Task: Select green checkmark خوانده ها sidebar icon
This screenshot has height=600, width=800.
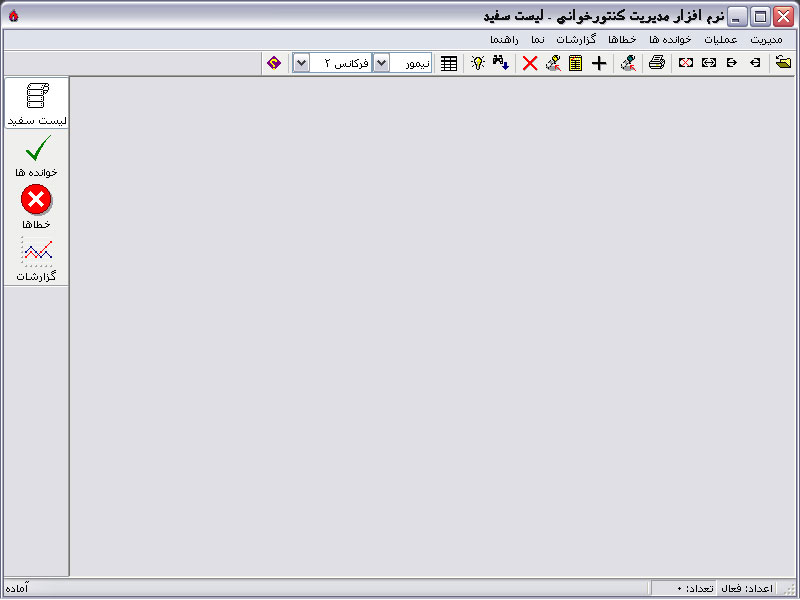Action: coord(36,156)
